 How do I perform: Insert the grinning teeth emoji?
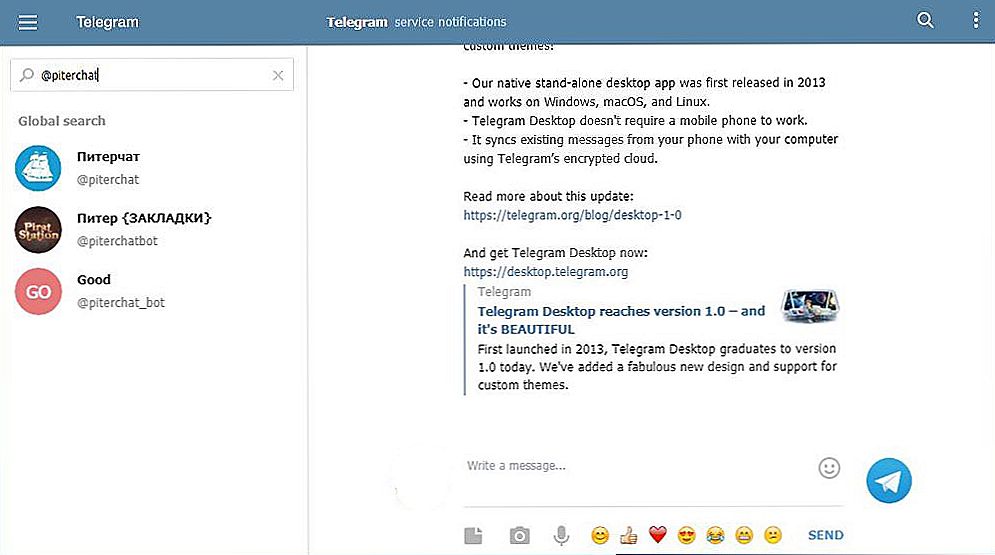coord(744,535)
